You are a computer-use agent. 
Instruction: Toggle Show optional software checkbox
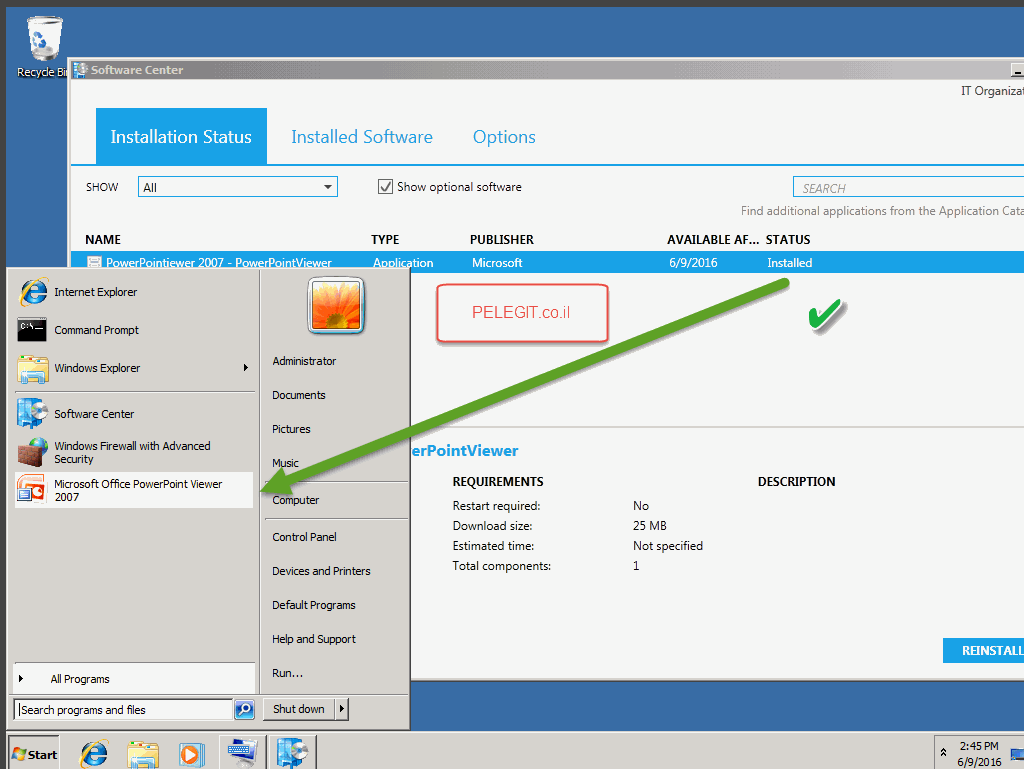[385, 187]
